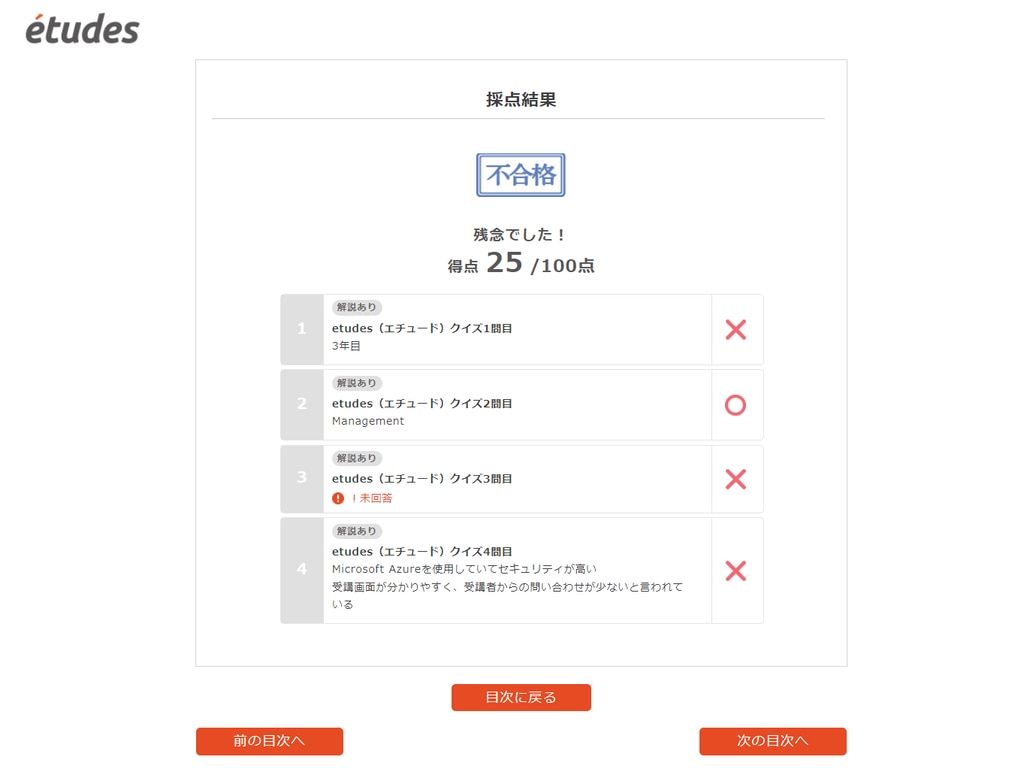The height and width of the screenshot is (778, 1024).
Task: Click the 解説あり badge on question 4
Action: (x=356, y=531)
